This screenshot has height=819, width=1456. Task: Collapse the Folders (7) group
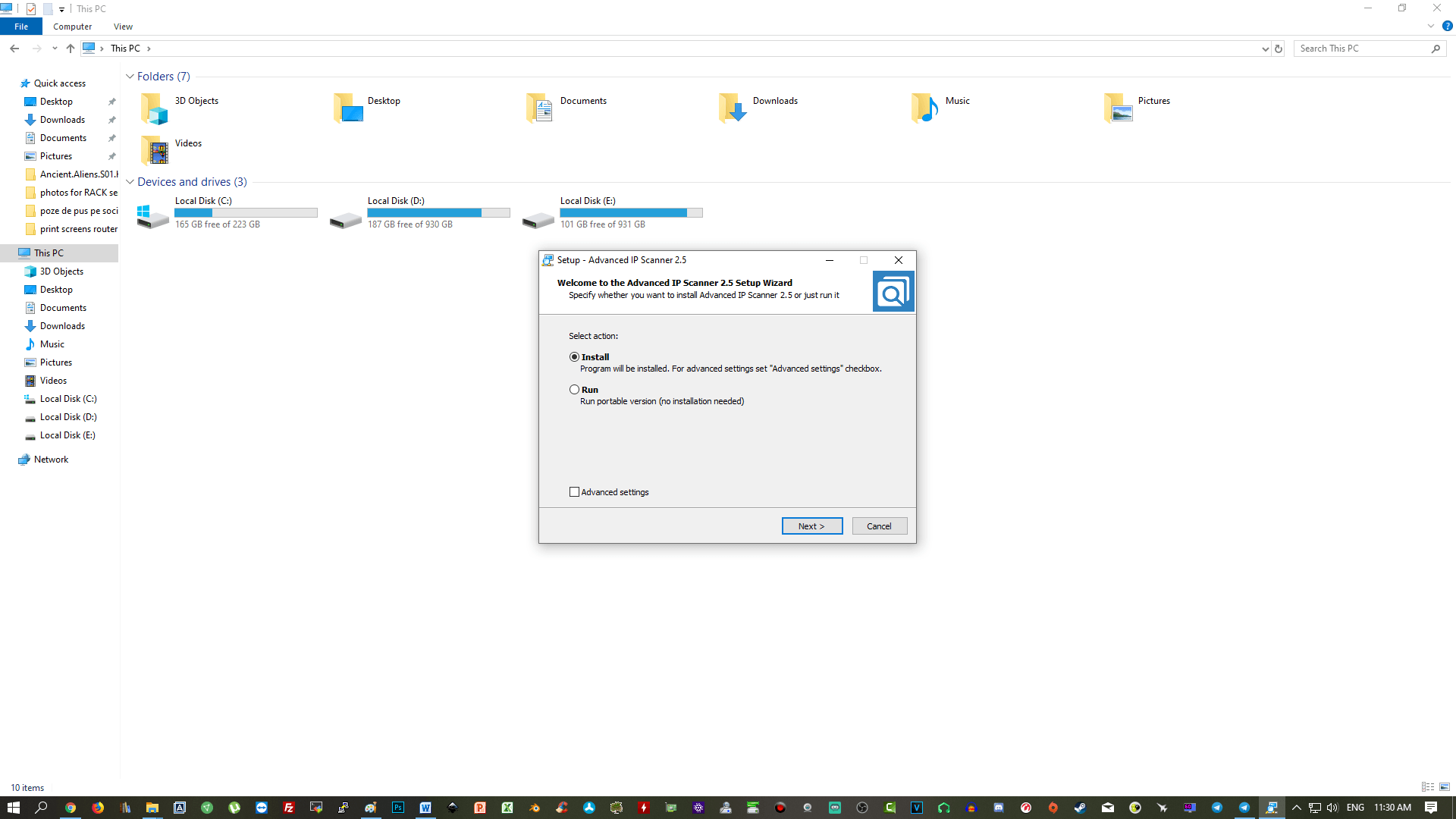pos(130,77)
